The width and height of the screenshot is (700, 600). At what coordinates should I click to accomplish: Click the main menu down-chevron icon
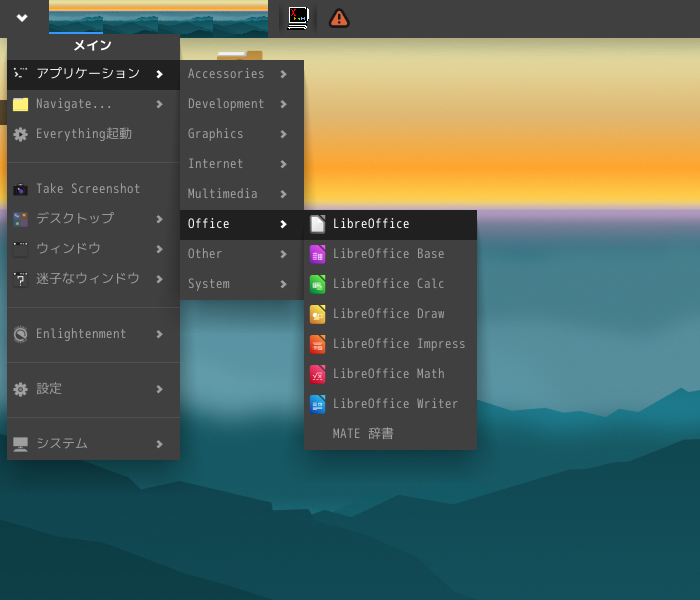click(x=22, y=18)
